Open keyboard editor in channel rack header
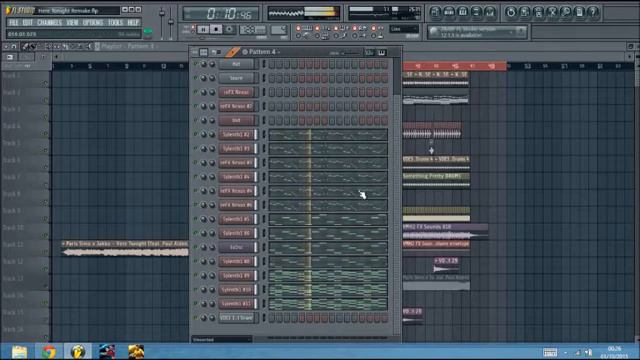This screenshot has width=640, height=360. click(382, 52)
